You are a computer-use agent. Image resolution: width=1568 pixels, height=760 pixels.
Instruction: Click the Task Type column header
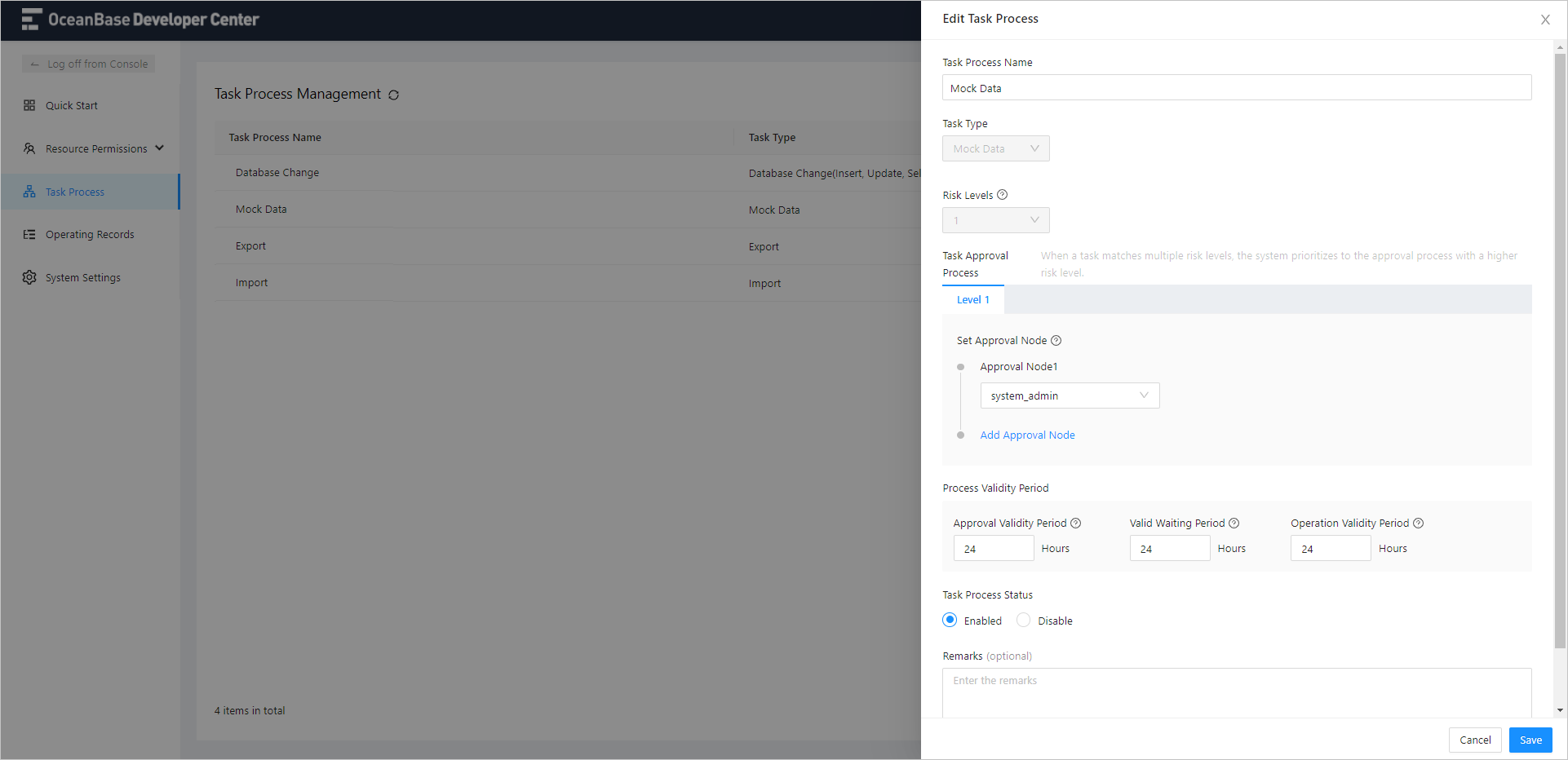[x=772, y=137]
